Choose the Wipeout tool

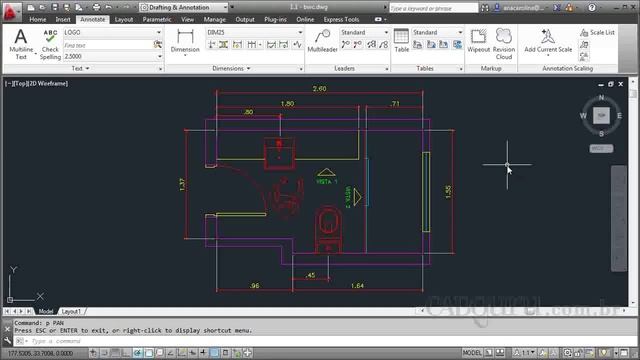tap(478, 40)
